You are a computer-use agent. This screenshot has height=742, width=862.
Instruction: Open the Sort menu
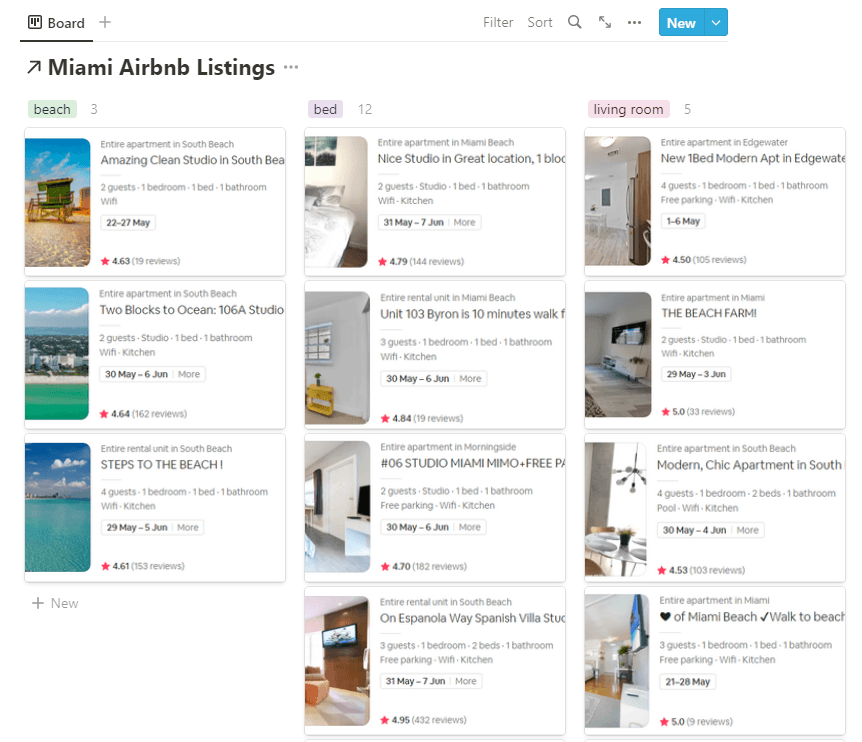pos(539,22)
